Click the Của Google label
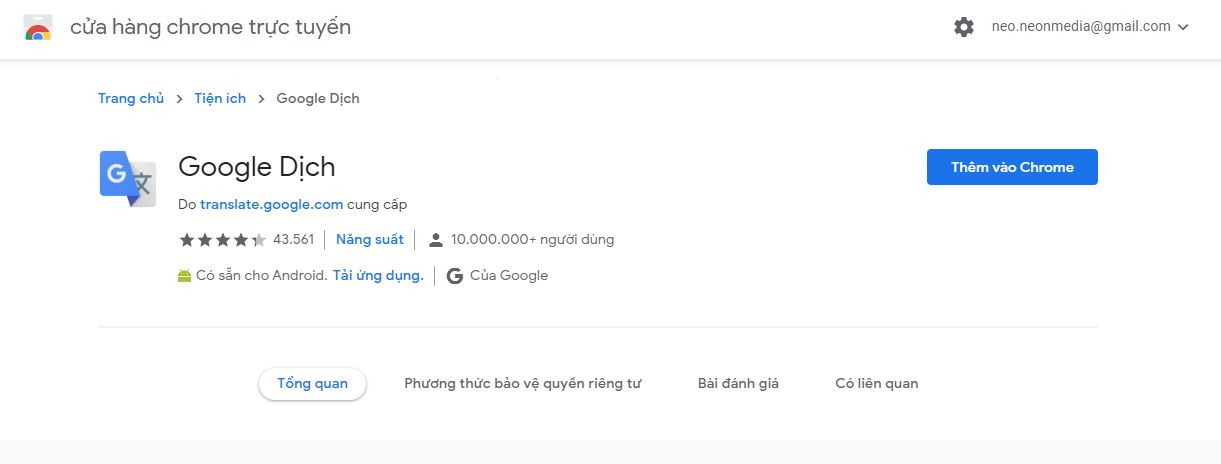 (509, 276)
